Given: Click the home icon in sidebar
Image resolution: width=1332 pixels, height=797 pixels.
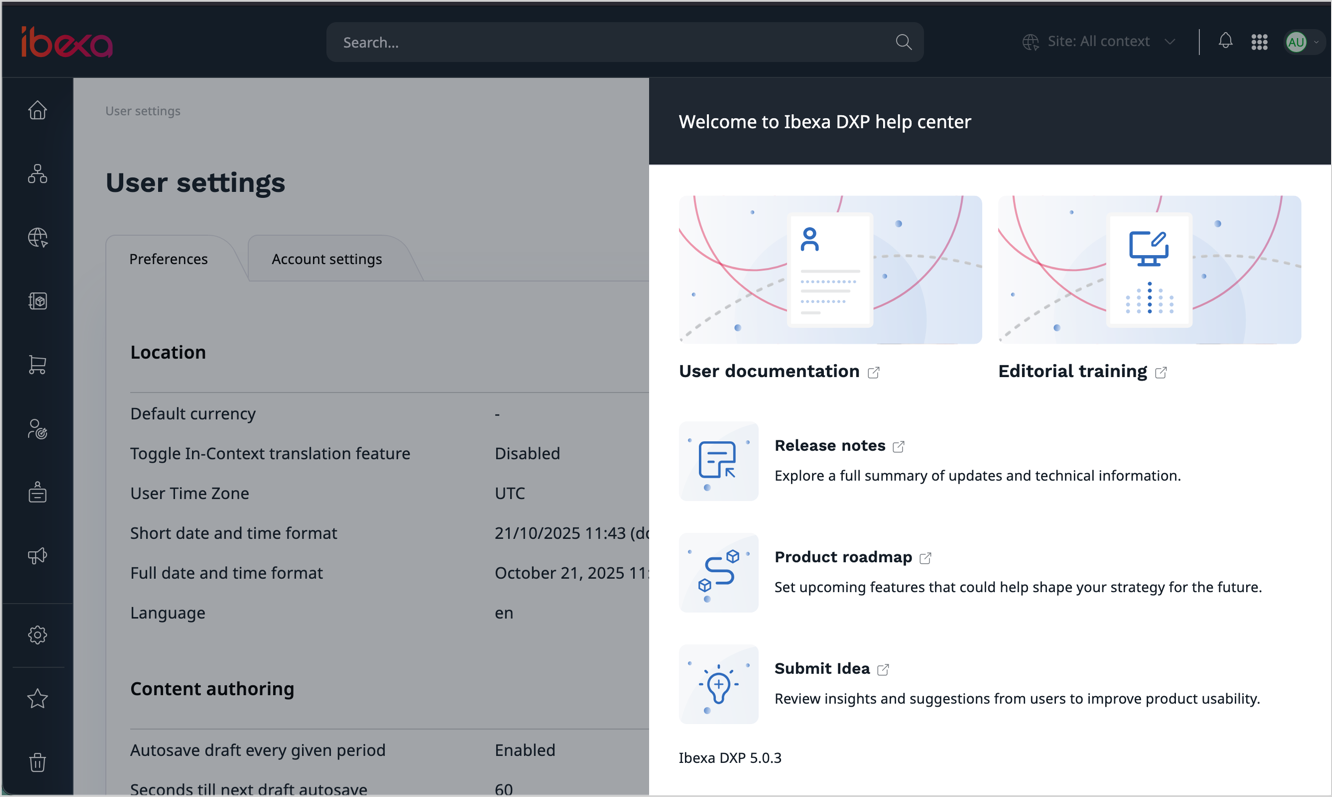Looking at the screenshot, I should pyautogui.click(x=37, y=111).
